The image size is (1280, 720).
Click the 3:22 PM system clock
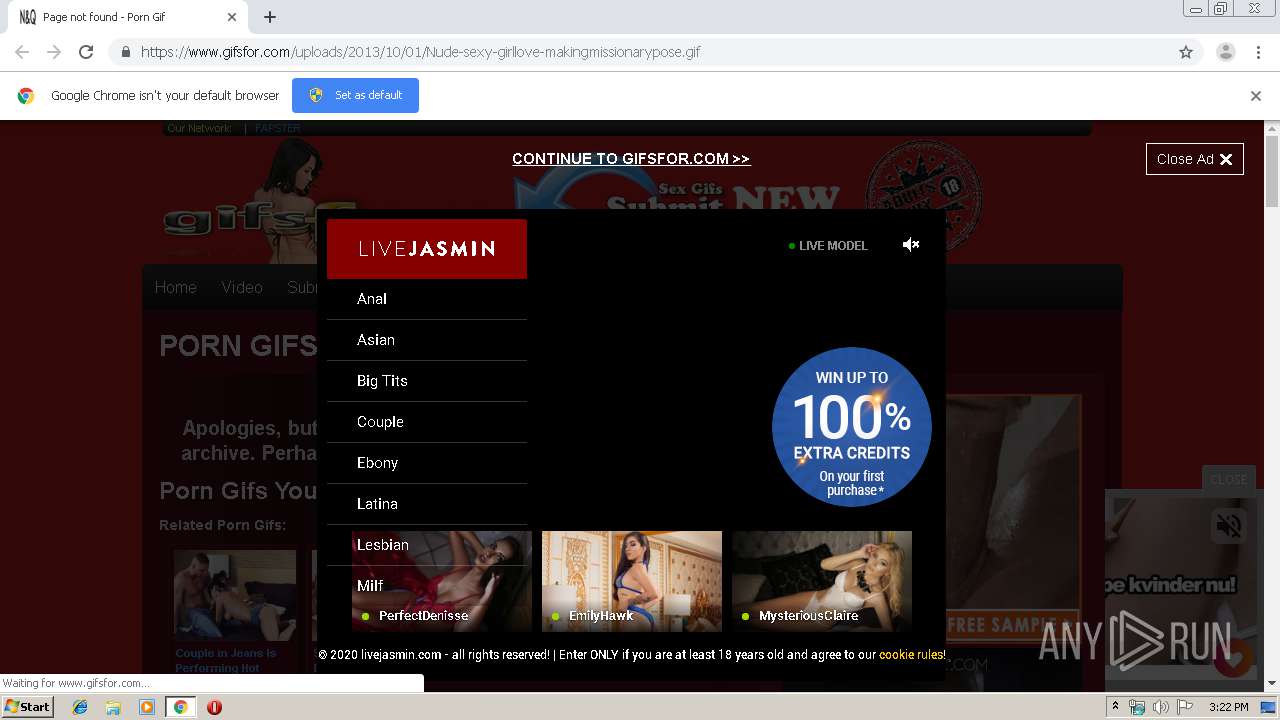click(1228, 707)
